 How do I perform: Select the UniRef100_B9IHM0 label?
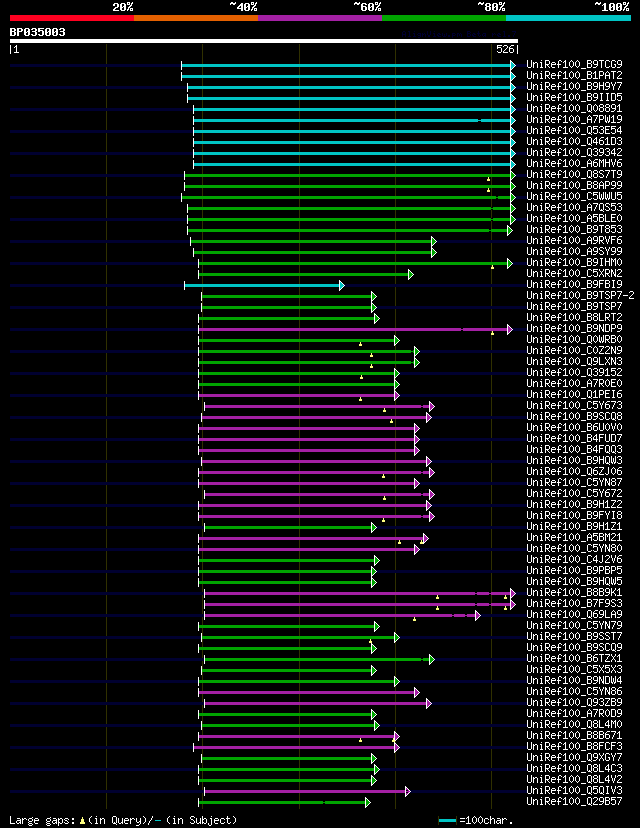(574, 262)
